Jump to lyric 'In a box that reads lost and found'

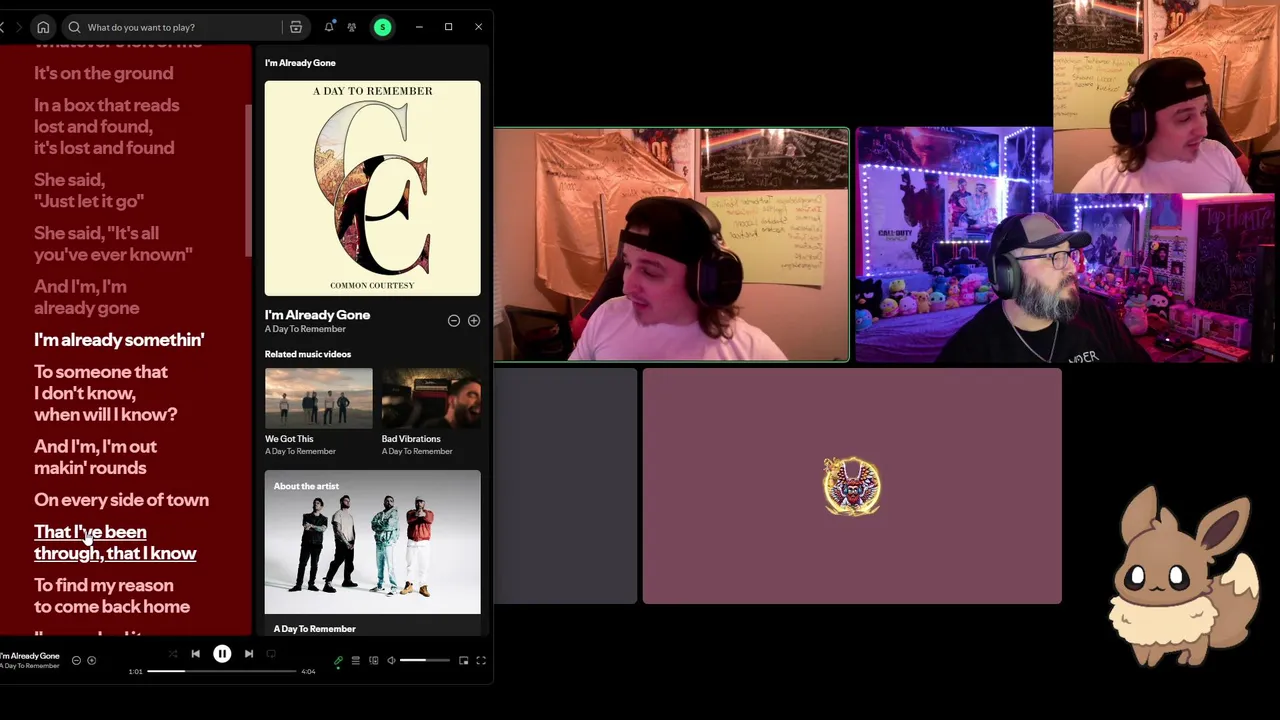[x=107, y=126]
